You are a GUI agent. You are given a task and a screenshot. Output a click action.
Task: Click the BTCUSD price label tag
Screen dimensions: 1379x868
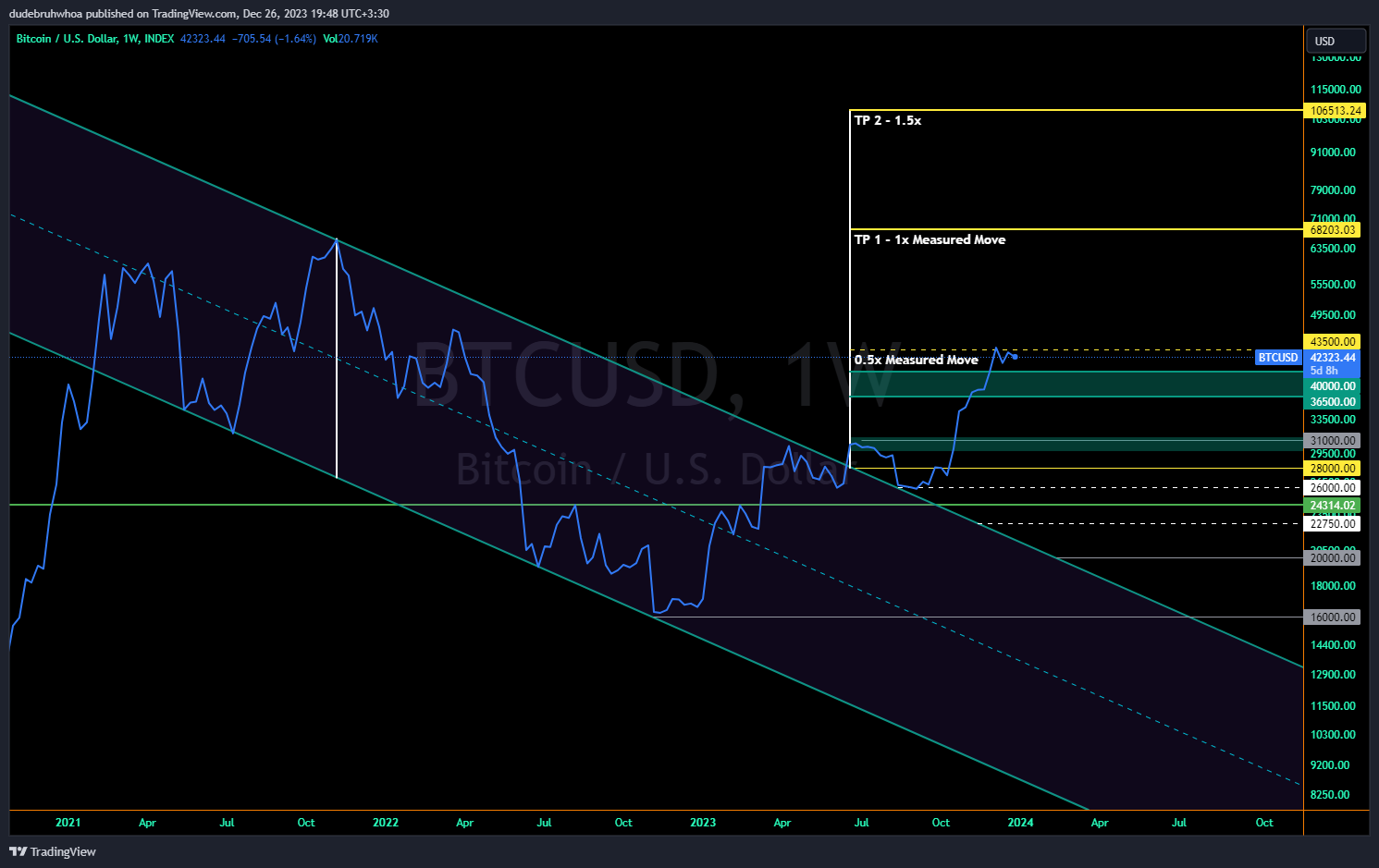coord(1278,358)
